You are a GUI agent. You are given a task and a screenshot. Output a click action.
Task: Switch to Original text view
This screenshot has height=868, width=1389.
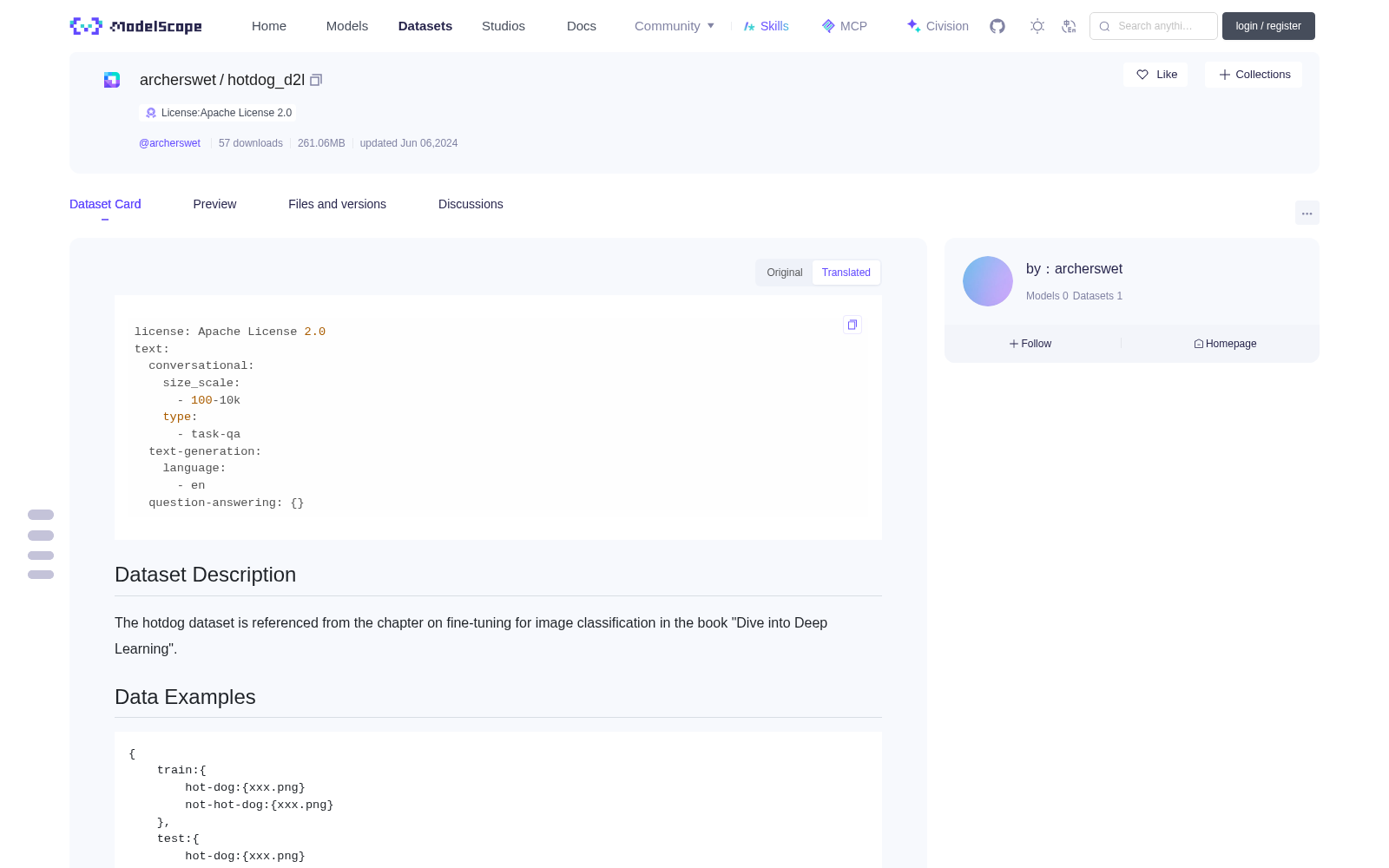pyautogui.click(x=785, y=273)
